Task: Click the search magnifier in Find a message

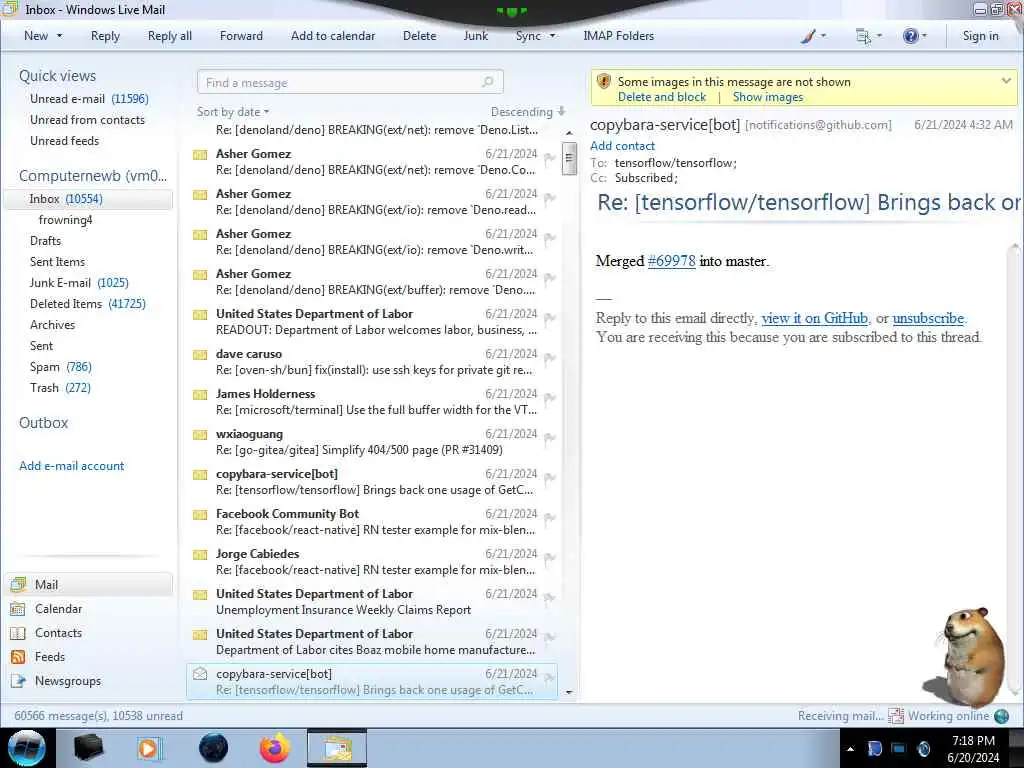Action: click(x=487, y=82)
